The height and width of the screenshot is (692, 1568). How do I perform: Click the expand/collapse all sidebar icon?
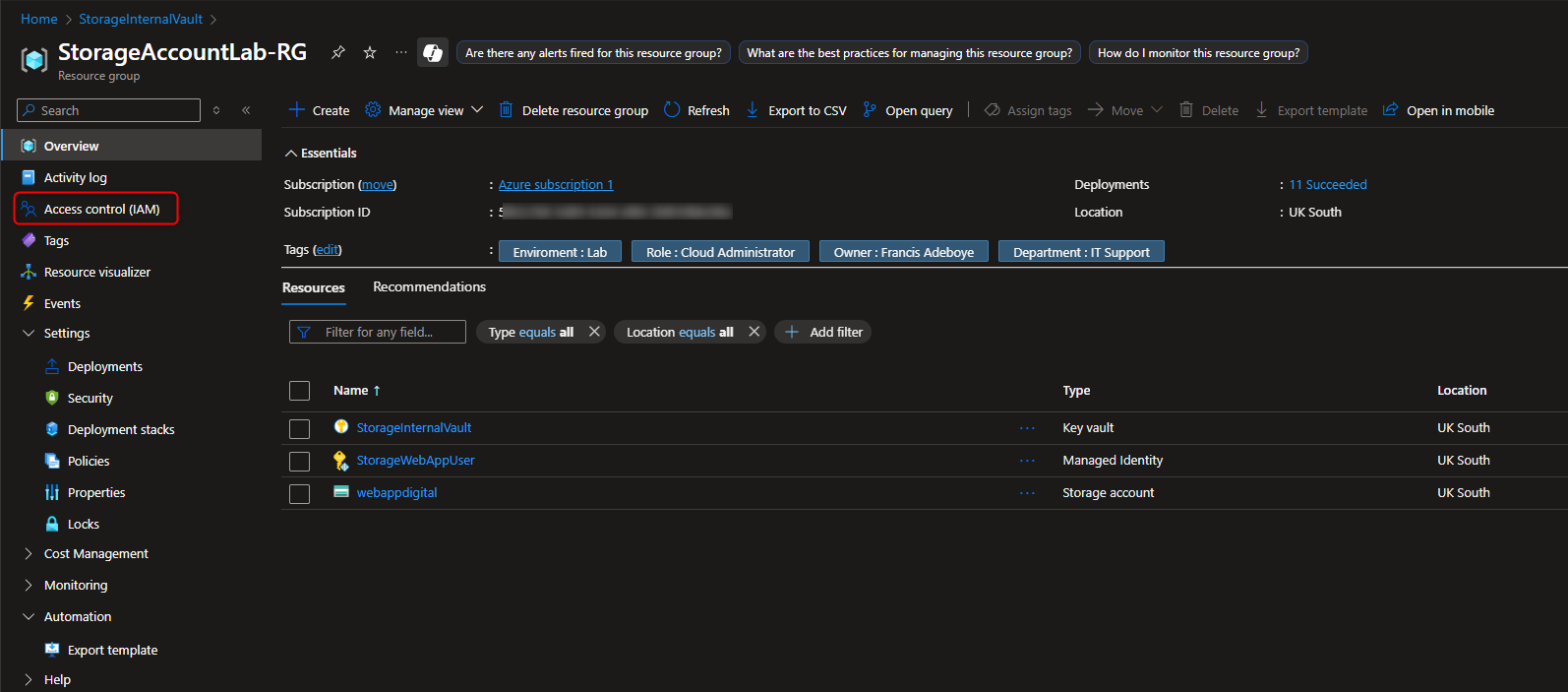[x=216, y=110]
